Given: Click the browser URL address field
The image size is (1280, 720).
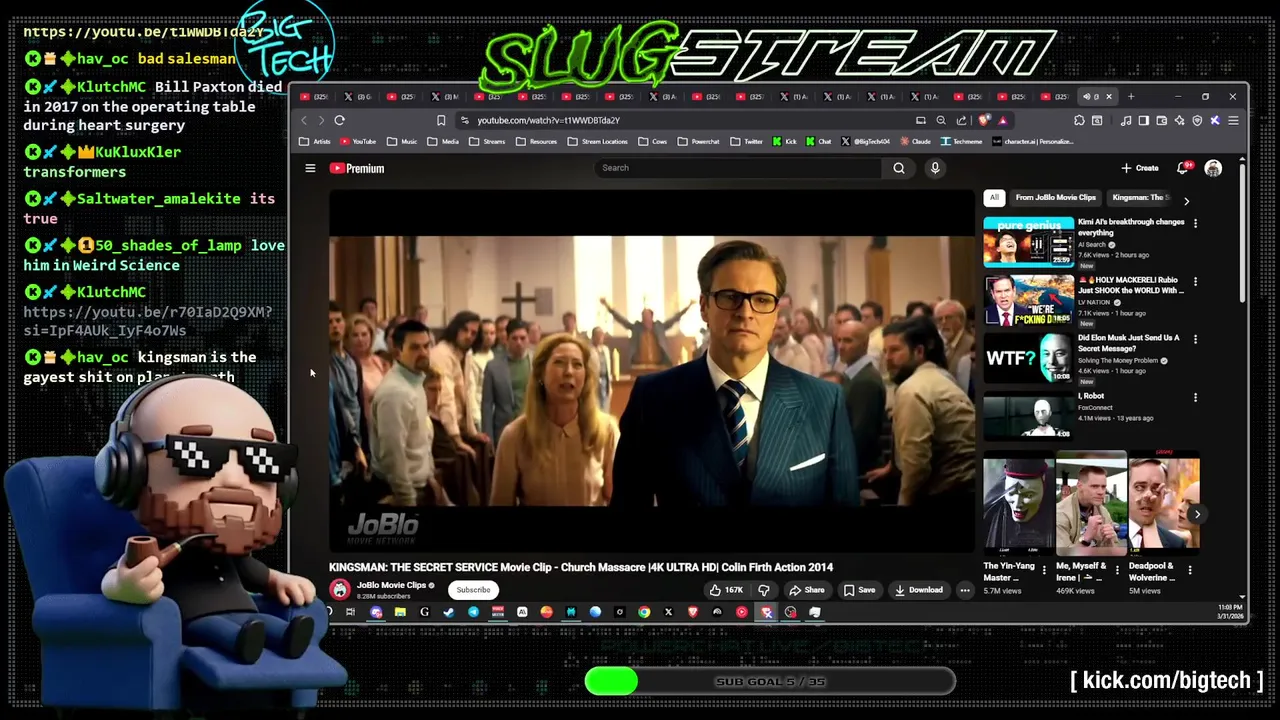Looking at the screenshot, I should point(690,120).
